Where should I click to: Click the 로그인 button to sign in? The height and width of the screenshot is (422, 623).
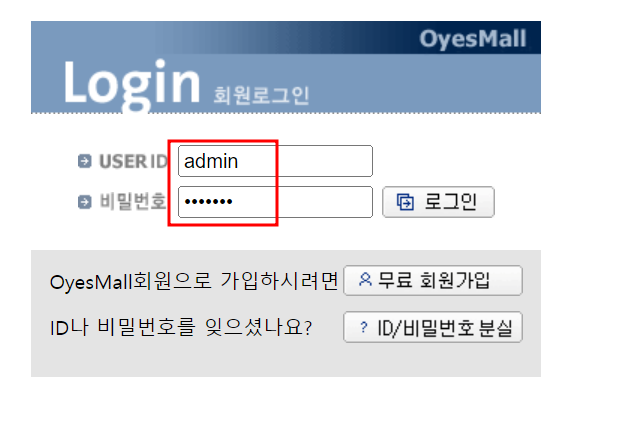pyautogui.click(x=438, y=202)
